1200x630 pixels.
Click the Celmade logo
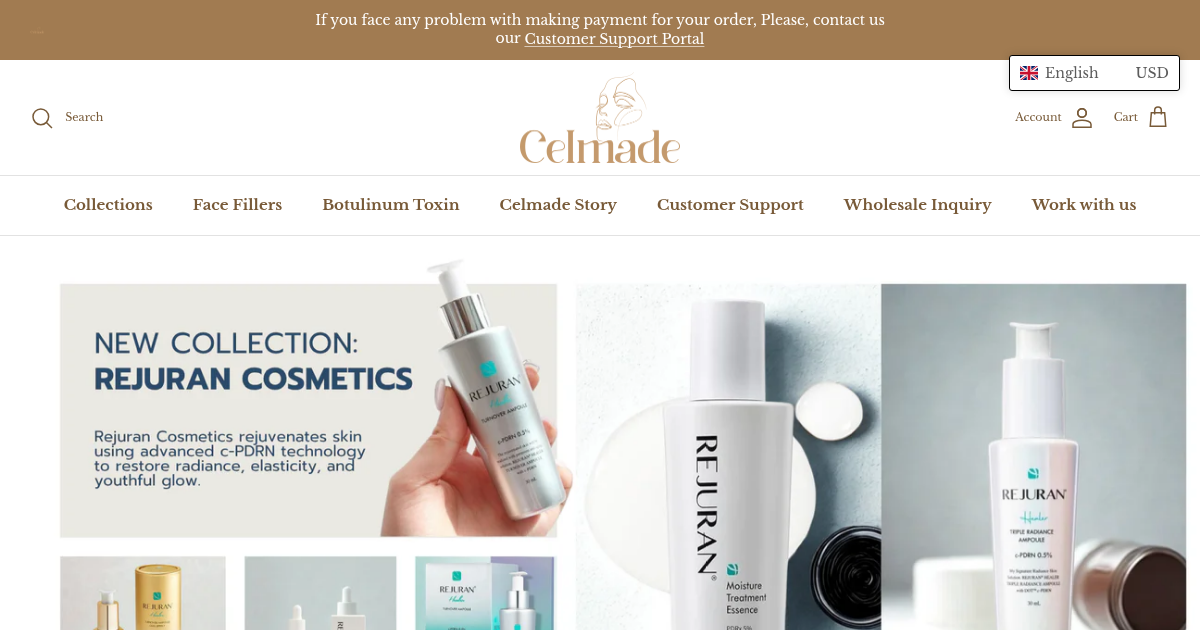600,121
